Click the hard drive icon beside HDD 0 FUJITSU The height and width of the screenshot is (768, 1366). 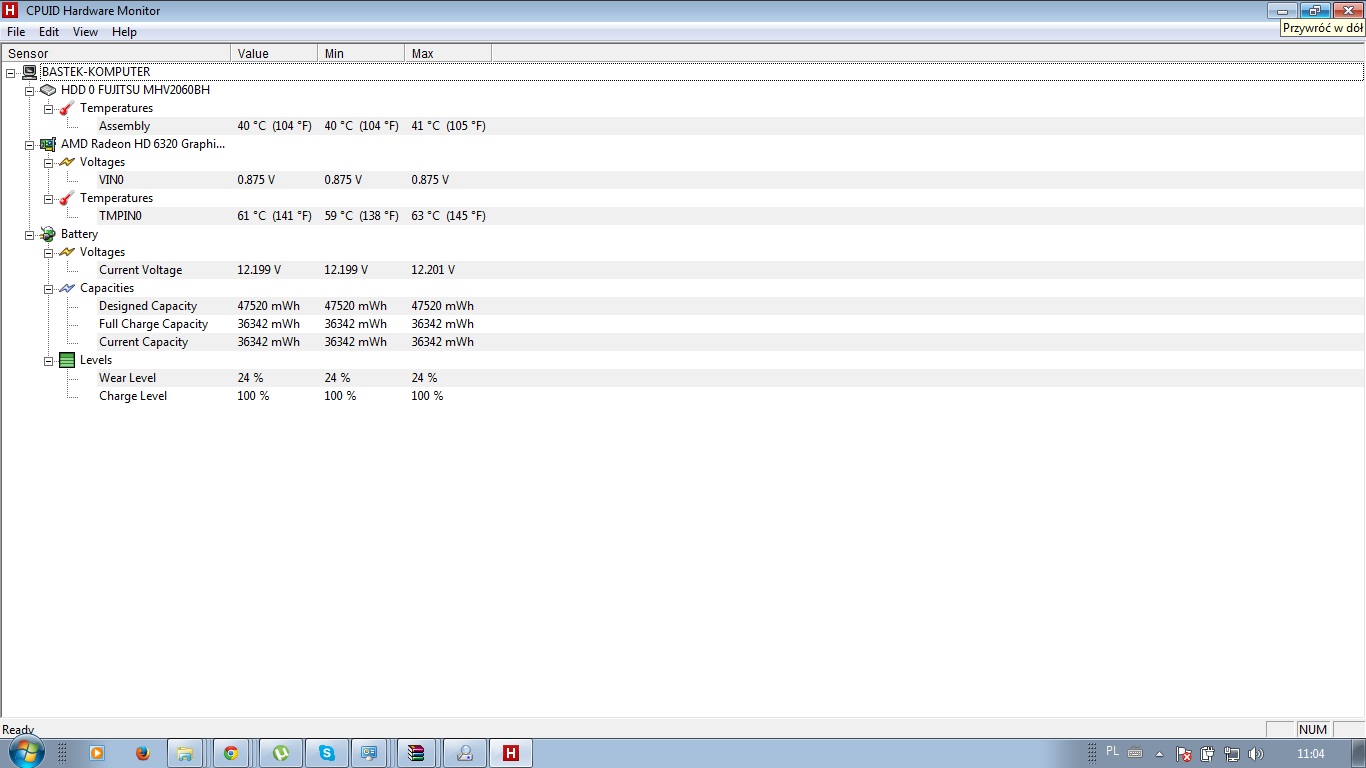click(48, 90)
